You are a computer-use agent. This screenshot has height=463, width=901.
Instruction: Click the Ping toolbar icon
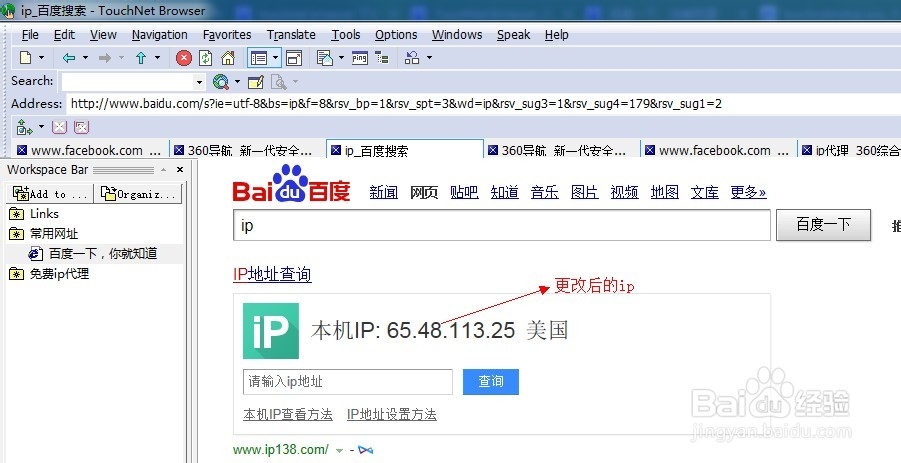pos(360,58)
